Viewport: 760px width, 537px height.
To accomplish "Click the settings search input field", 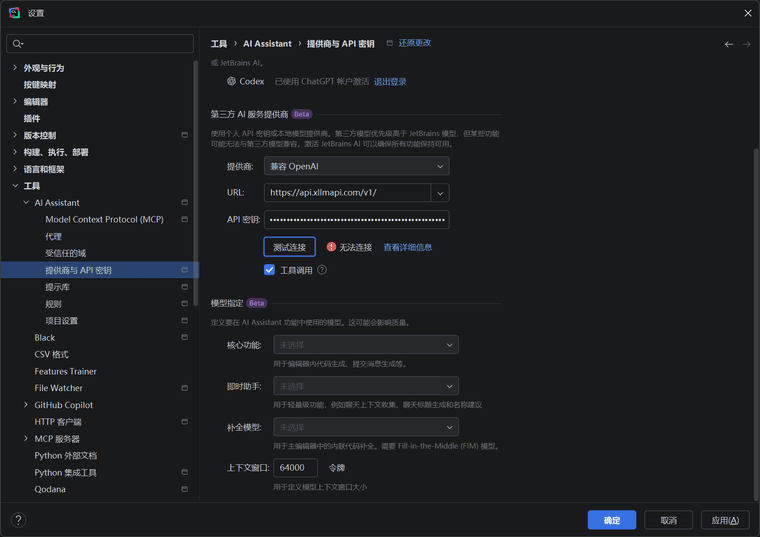I will point(100,44).
